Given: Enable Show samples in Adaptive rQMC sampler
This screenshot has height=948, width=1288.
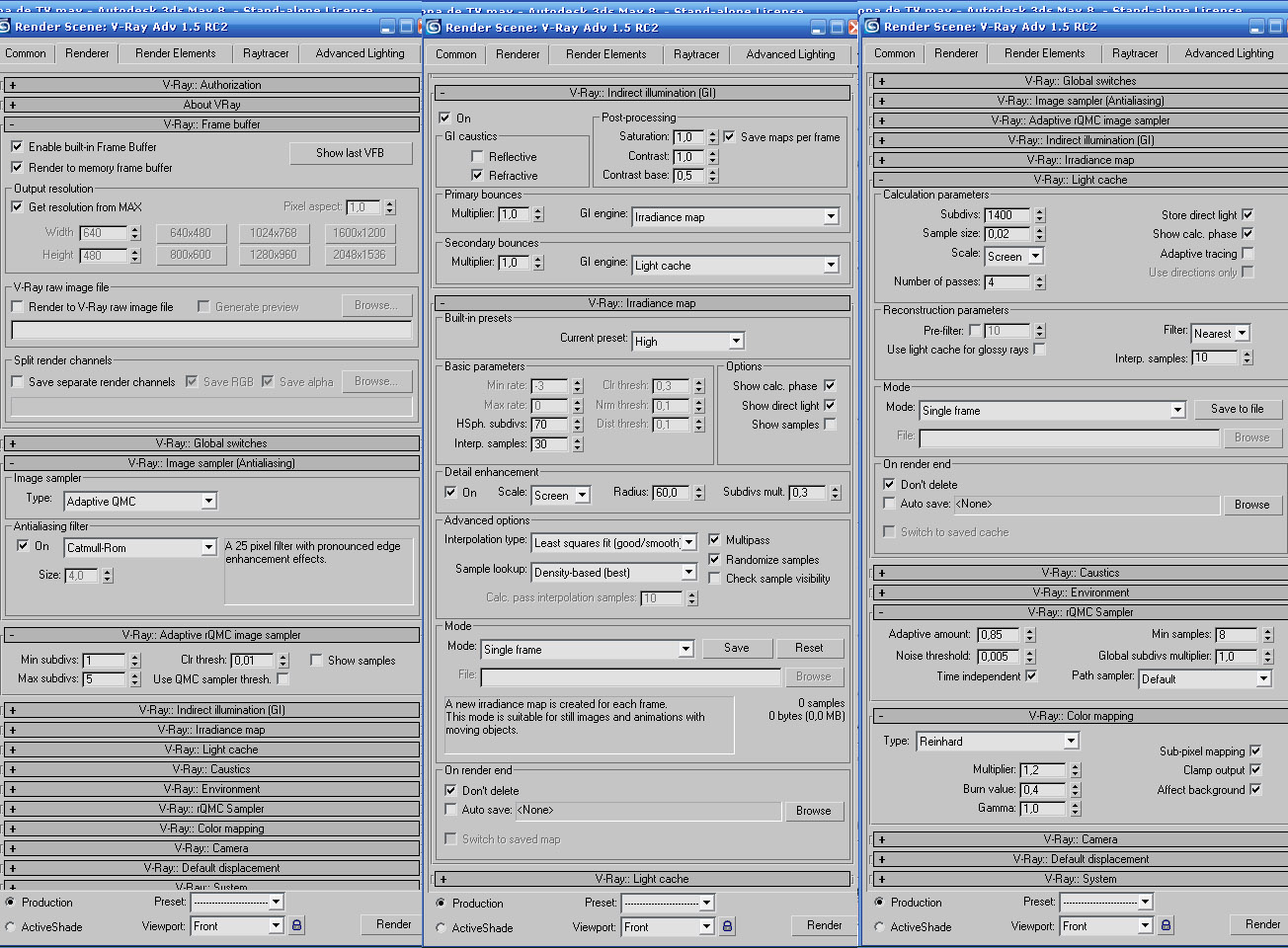Looking at the screenshot, I should (x=316, y=660).
